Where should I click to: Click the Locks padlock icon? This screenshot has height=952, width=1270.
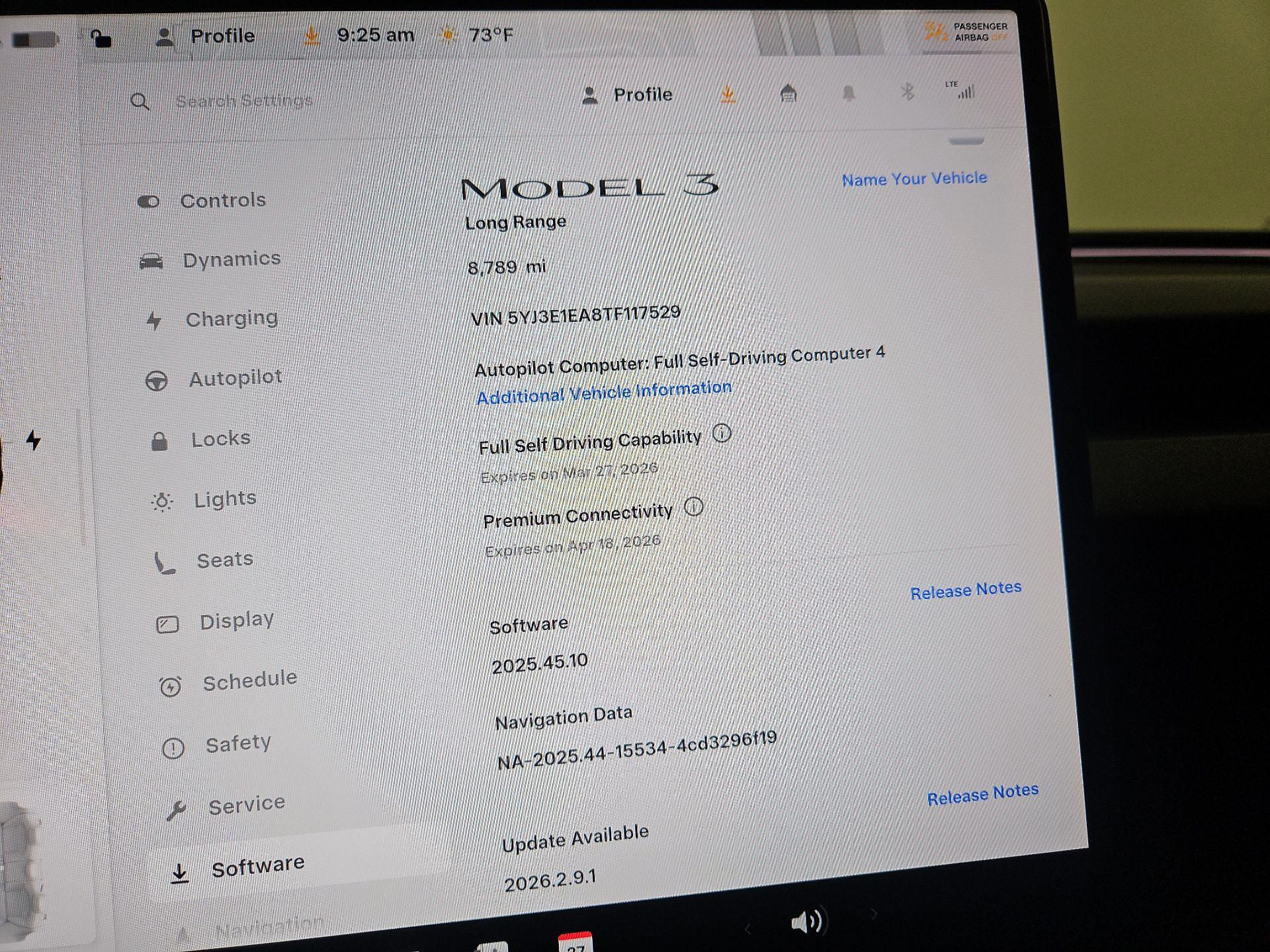159,441
